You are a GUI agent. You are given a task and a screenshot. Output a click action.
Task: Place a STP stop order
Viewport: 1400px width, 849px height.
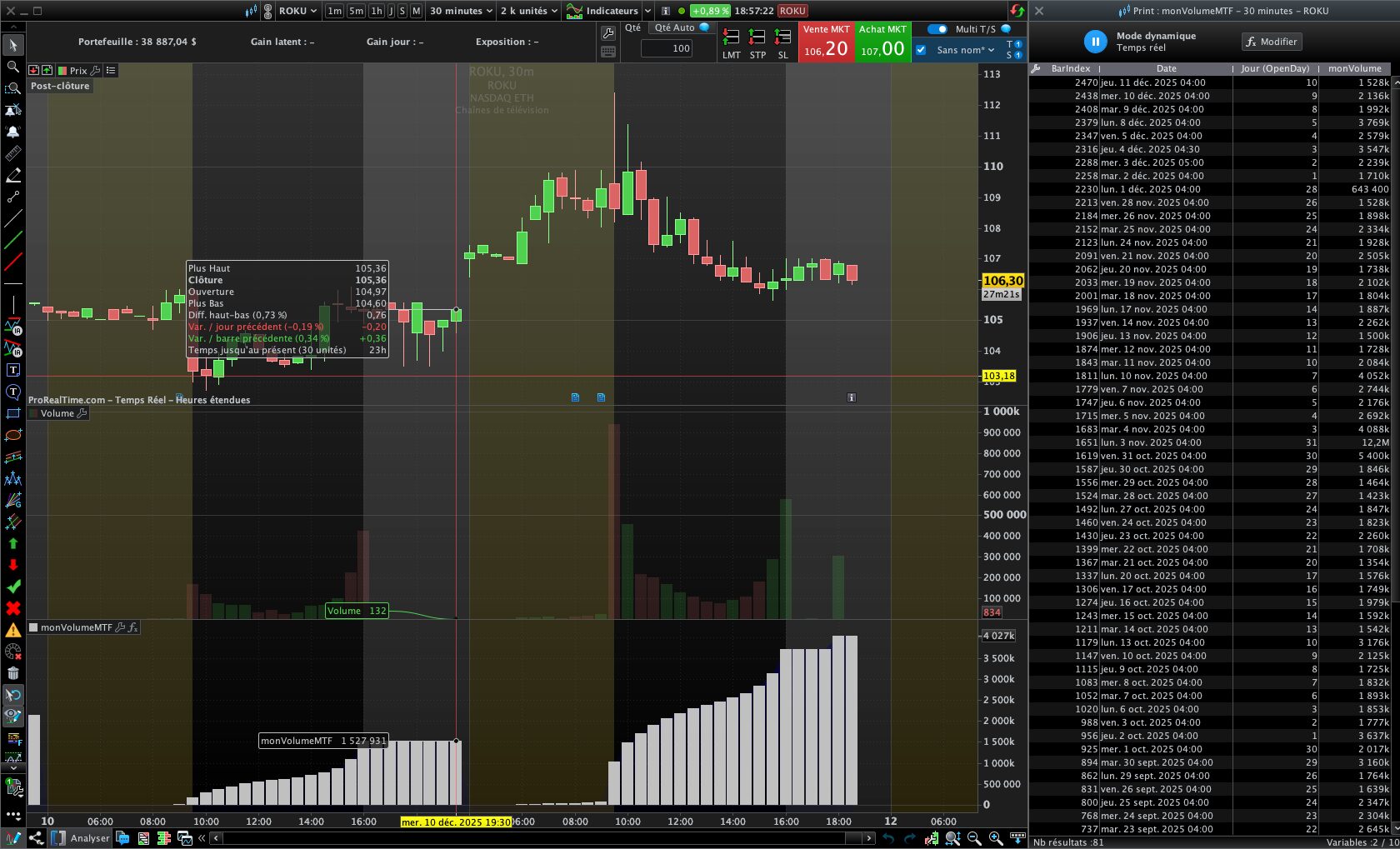coord(757,44)
